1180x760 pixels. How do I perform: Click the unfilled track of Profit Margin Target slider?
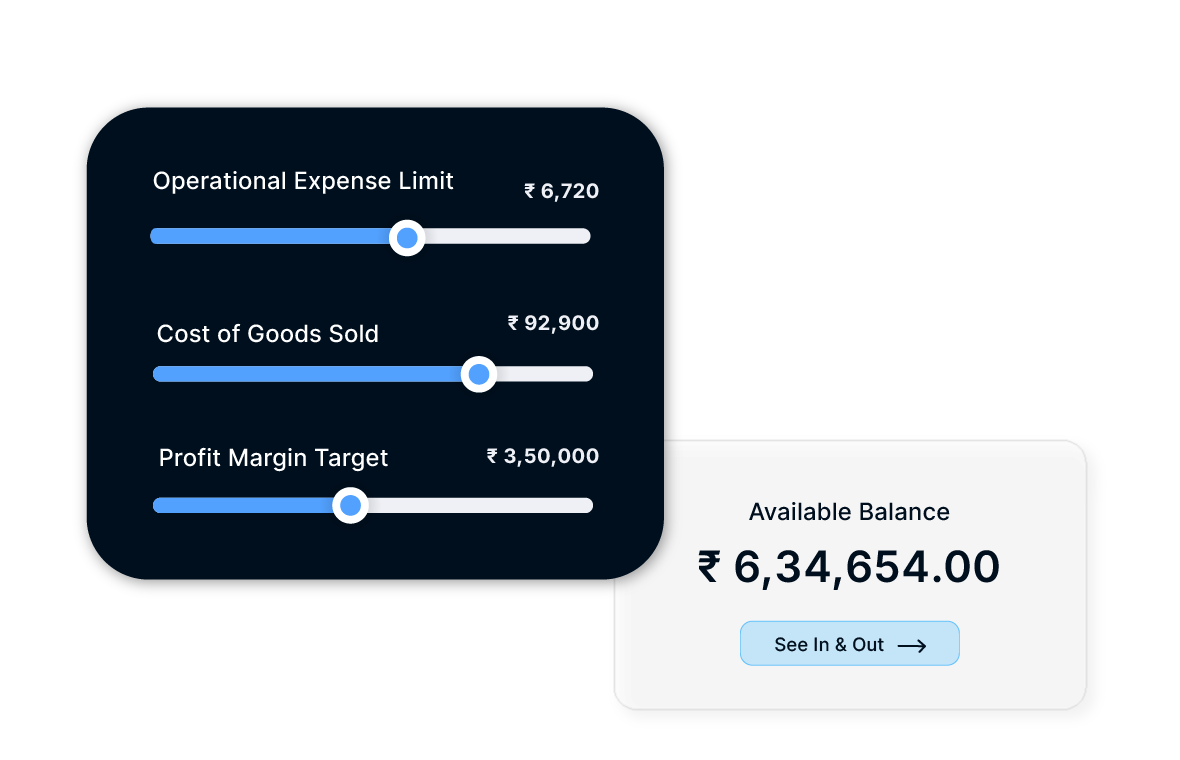[481, 506]
